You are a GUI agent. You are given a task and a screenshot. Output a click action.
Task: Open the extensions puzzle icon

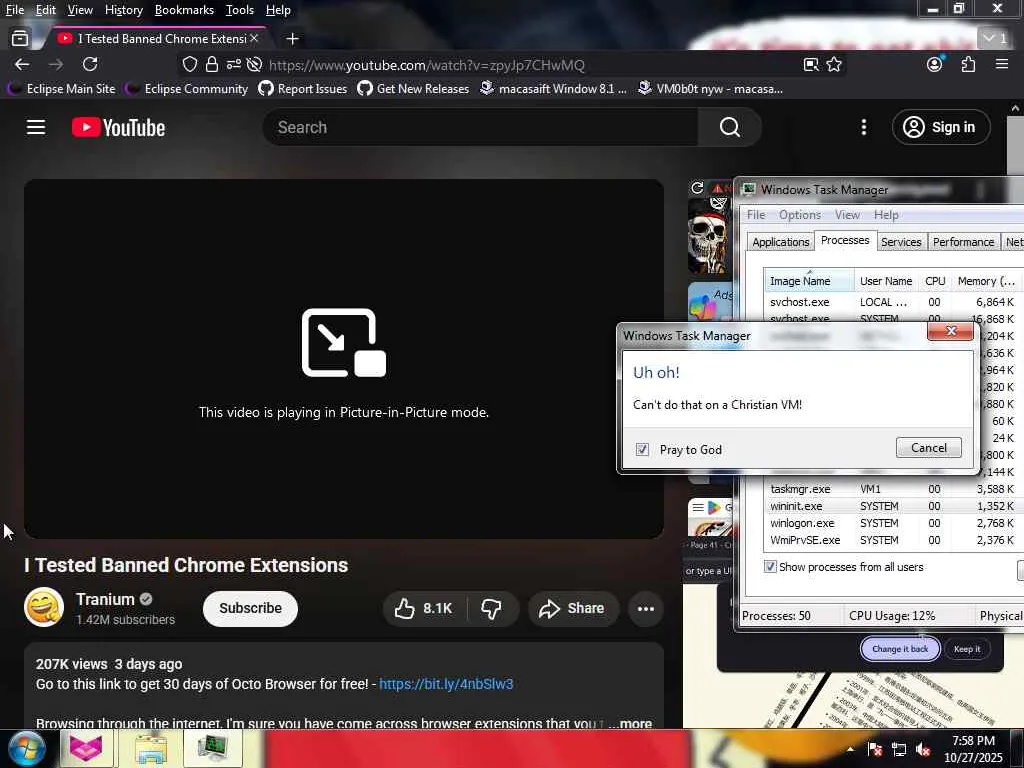coord(968,64)
